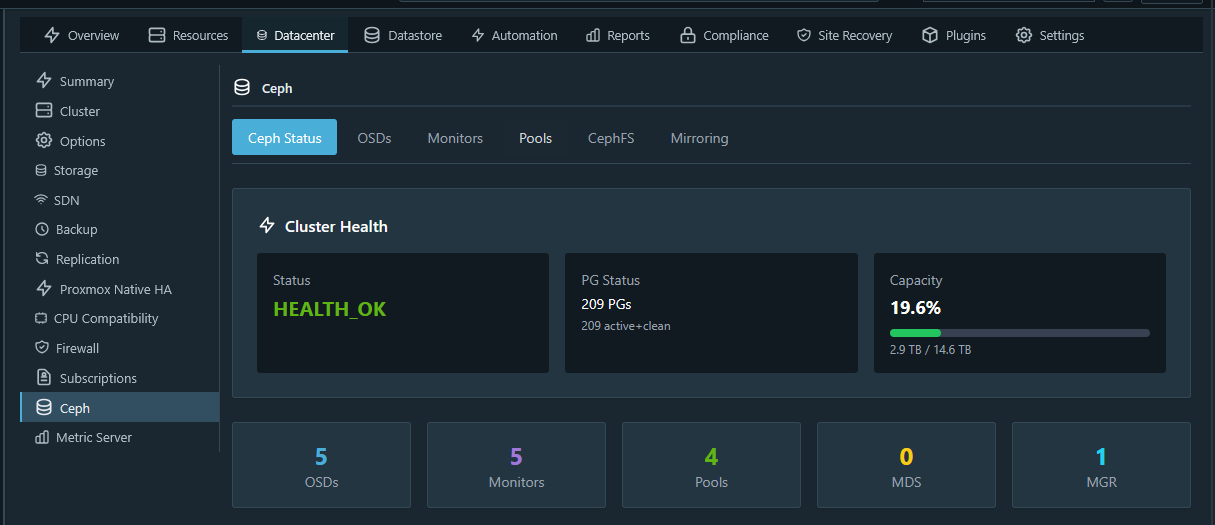The image size is (1215, 525).
Task: Click the '209 PGs' value
Action: (606, 304)
